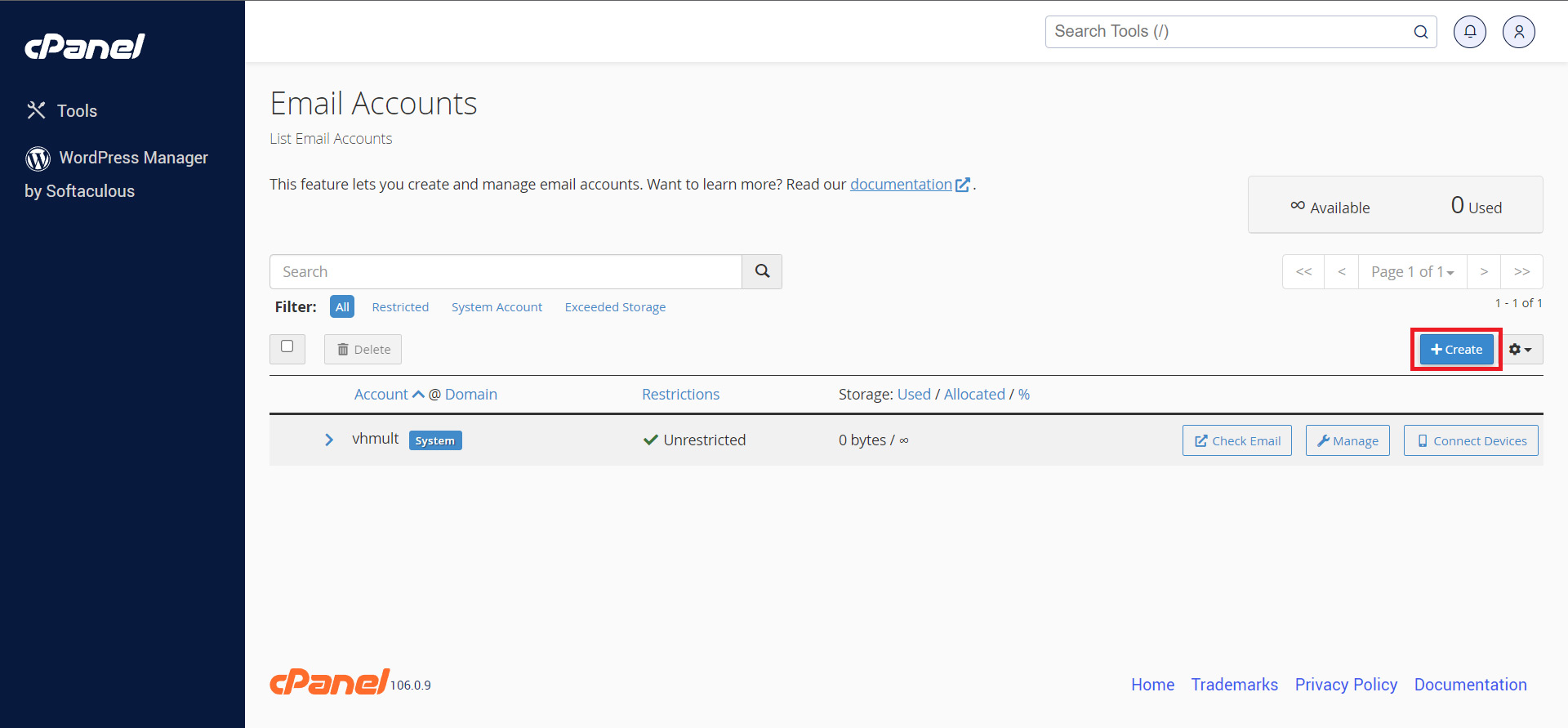Viewport: 1568px width, 728px height.
Task: Click the email accounts Search field
Action: pos(506,271)
